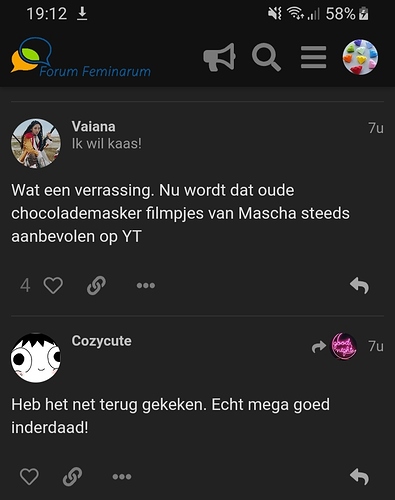This screenshot has height=500, width=395.
Task: Open the megaphone announcements icon
Action: point(219,57)
